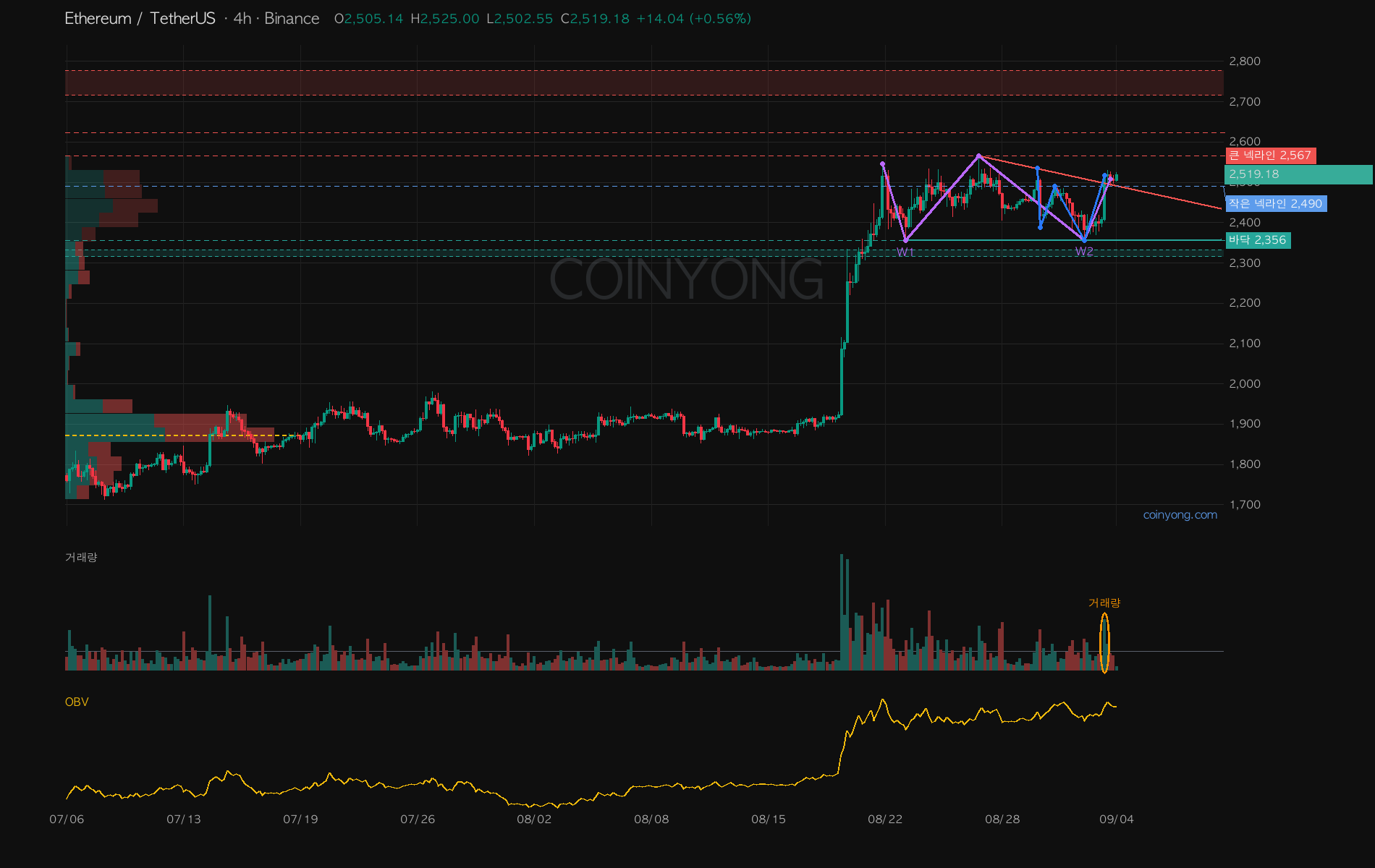
Task: Click the W2 pattern marker label
Action: point(1084,252)
